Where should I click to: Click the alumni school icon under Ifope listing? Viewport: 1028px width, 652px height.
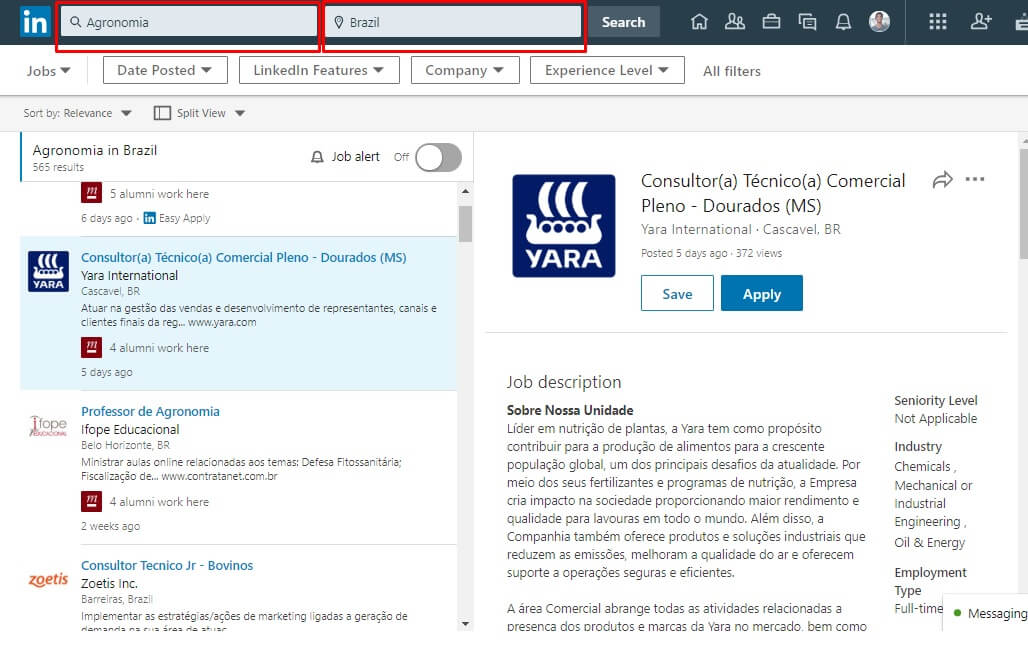click(91, 501)
